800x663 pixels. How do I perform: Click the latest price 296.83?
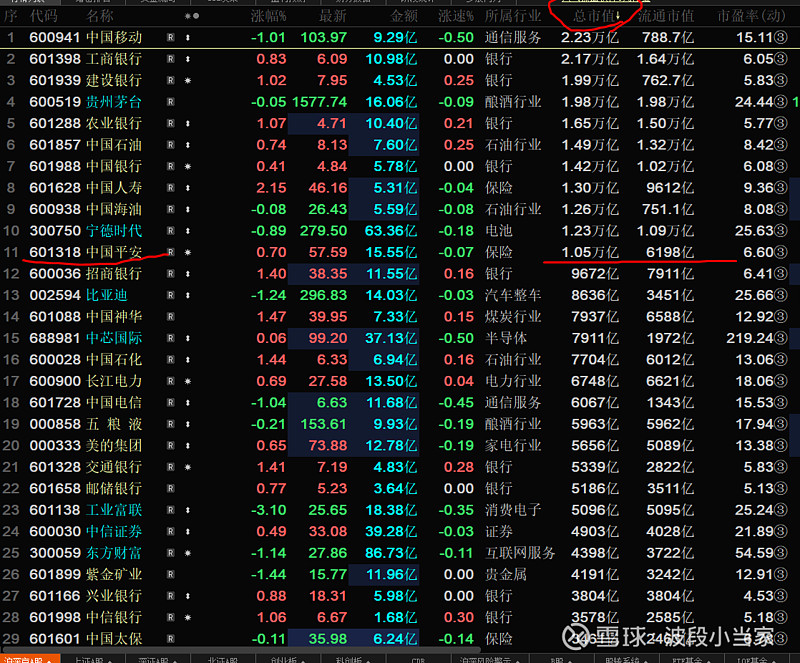(x=323, y=295)
